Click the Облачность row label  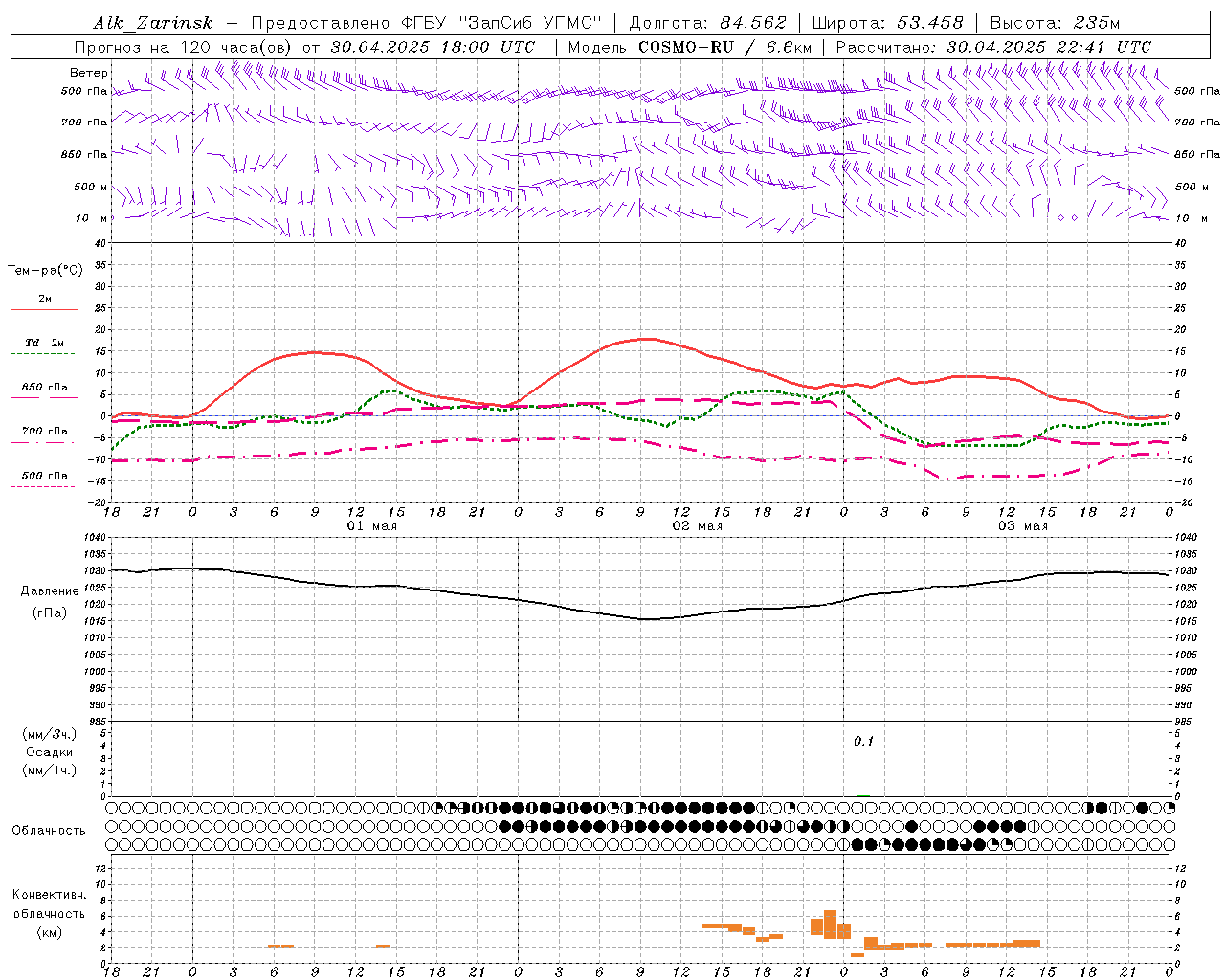49,830
